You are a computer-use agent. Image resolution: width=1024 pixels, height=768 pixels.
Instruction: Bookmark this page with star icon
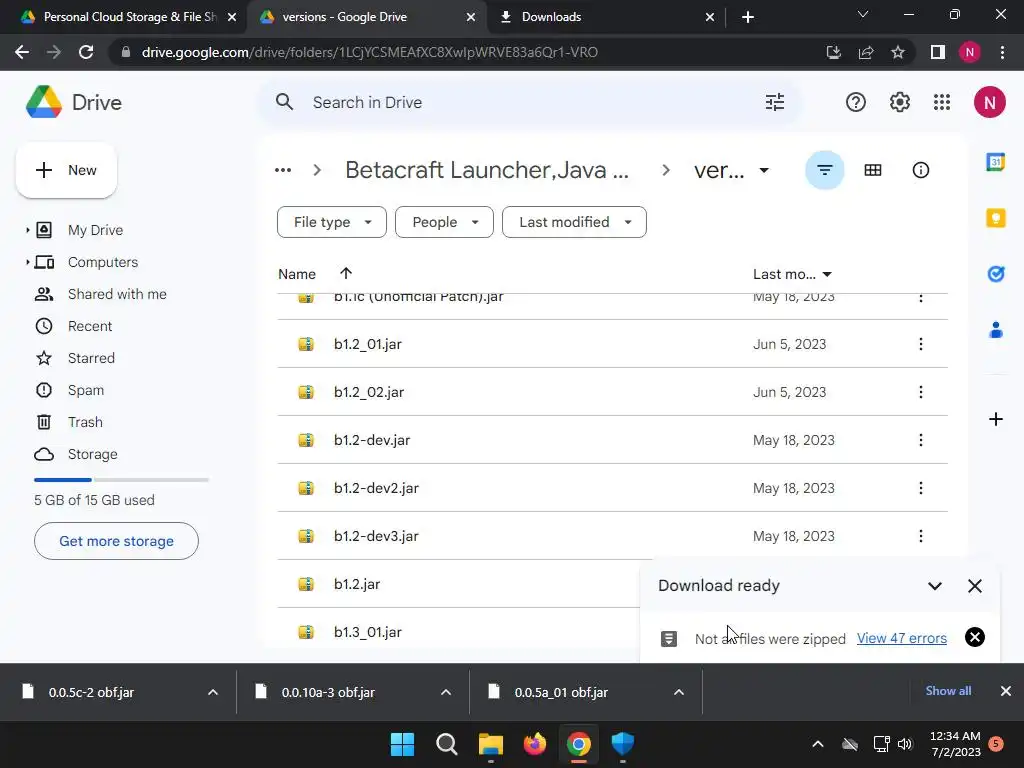pyautogui.click(x=898, y=52)
